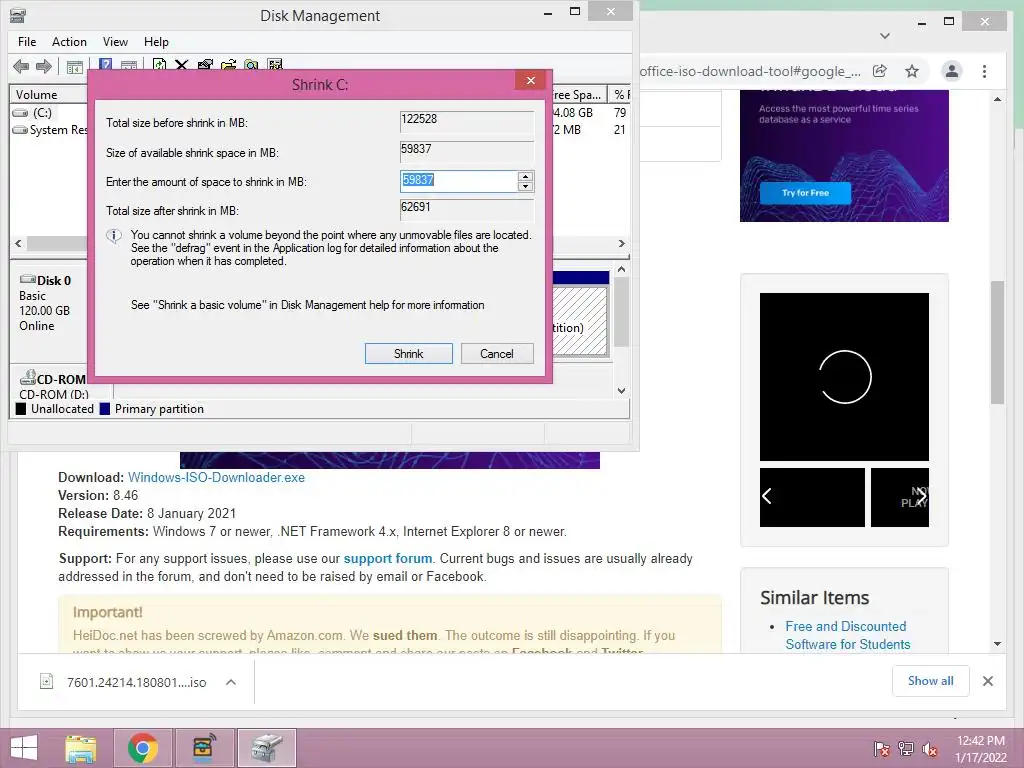This screenshot has height=768, width=1024.
Task: Click the info icon in Shrink dialog
Action: tap(114, 236)
